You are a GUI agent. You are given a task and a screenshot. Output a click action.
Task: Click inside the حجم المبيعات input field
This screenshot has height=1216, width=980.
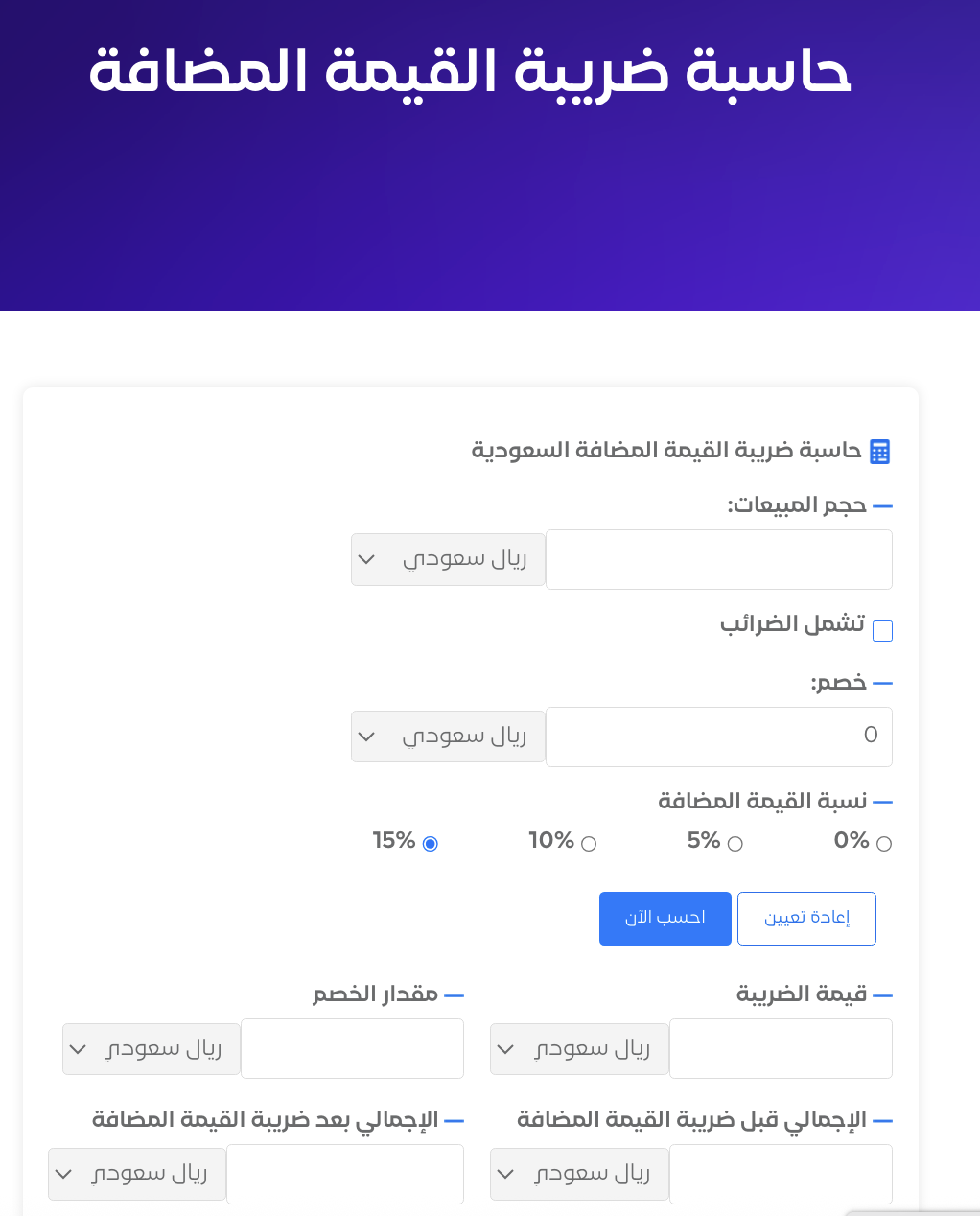(x=718, y=559)
